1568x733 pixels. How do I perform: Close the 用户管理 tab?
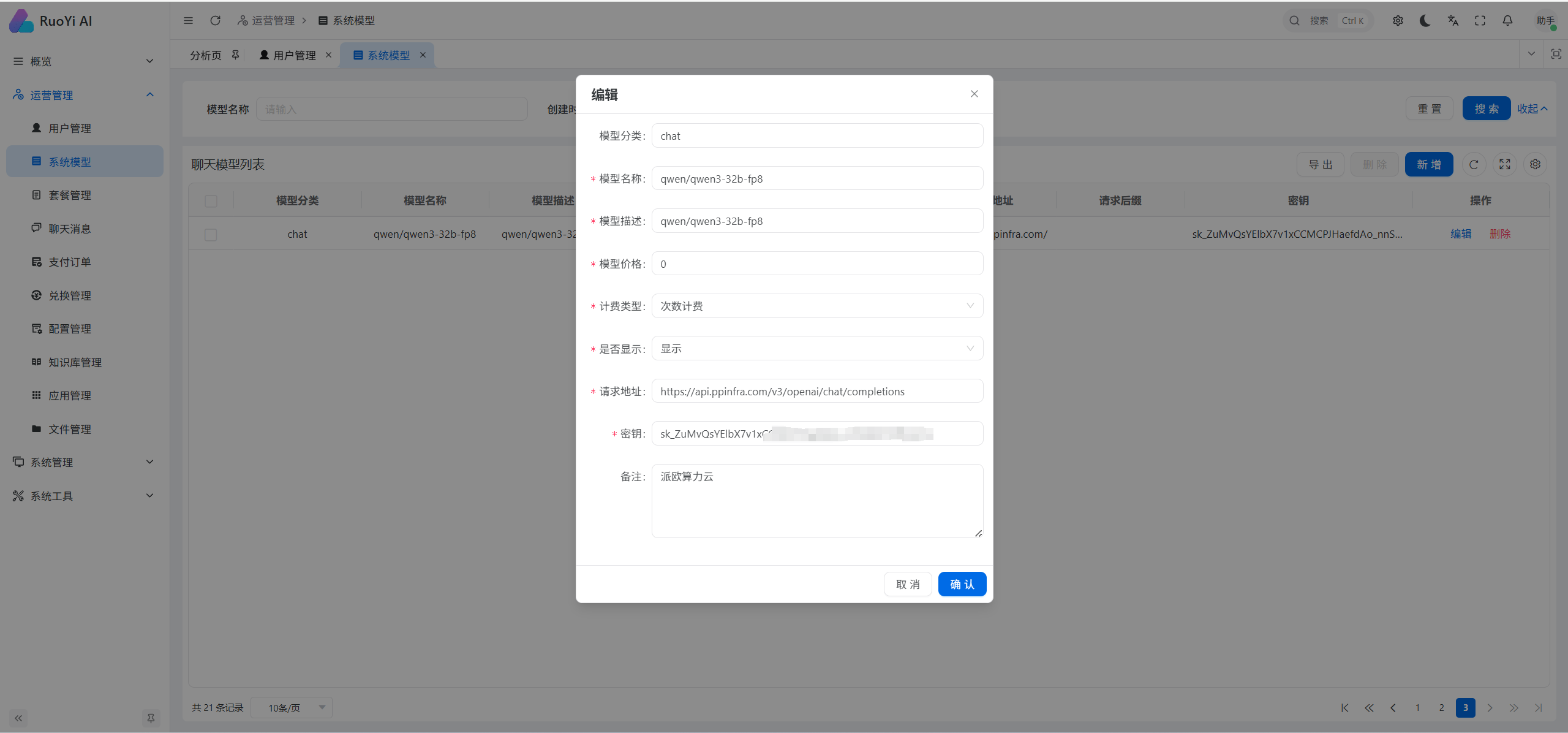click(328, 55)
